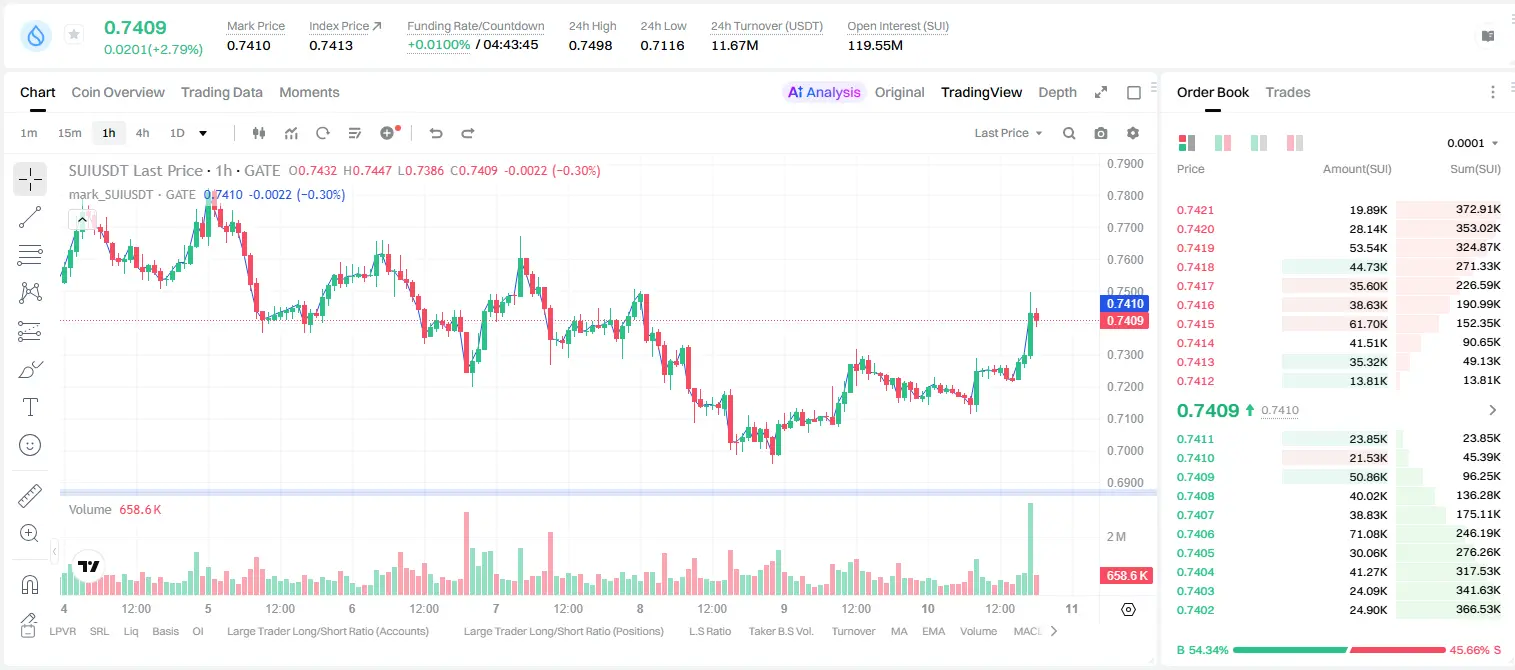The height and width of the screenshot is (670, 1515).
Task: Add SUI to favorites with star icon
Action: tap(74, 35)
